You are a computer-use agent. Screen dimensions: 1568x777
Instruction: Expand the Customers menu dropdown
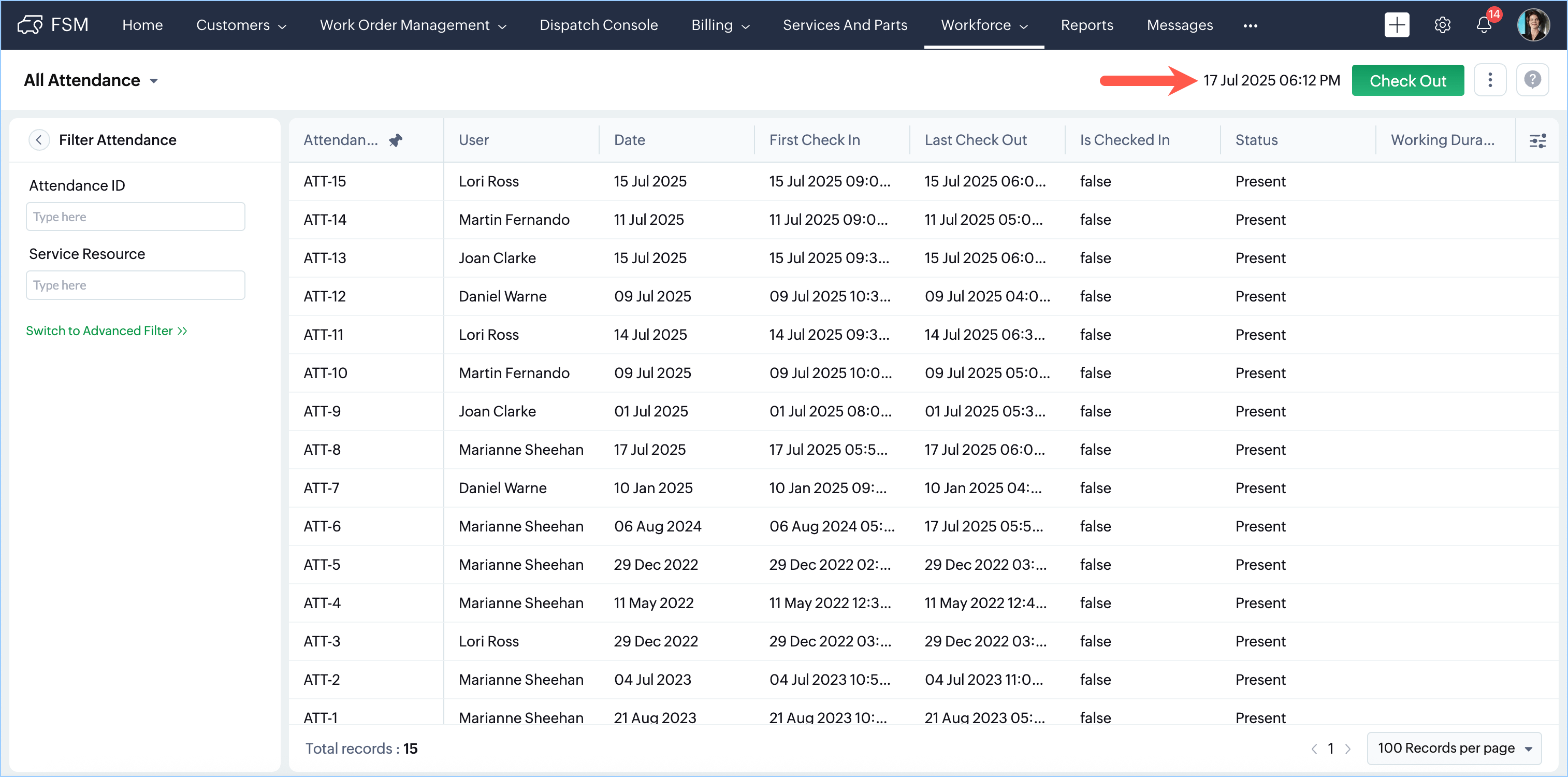[241, 25]
